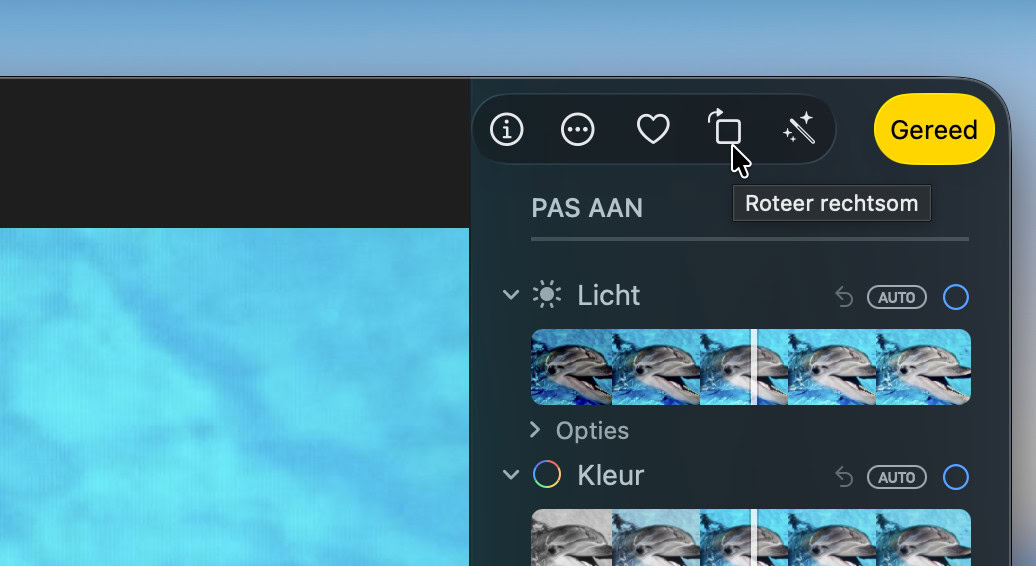Viewport: 1036px width, 566px height.
Task: Click AUTO button in Kleur row
Action: click(897, 477)
